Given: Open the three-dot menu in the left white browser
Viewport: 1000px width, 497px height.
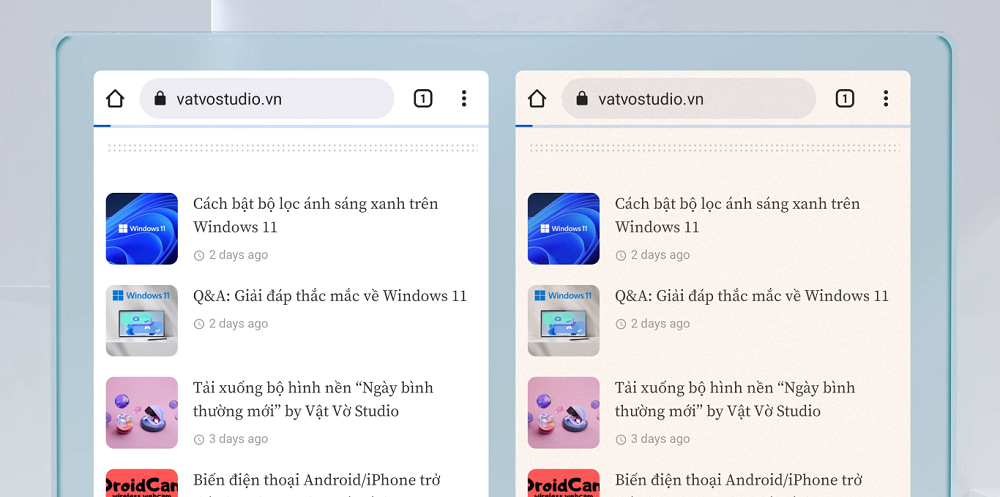Looking at the screenshot, I should (x=464, y=98).
